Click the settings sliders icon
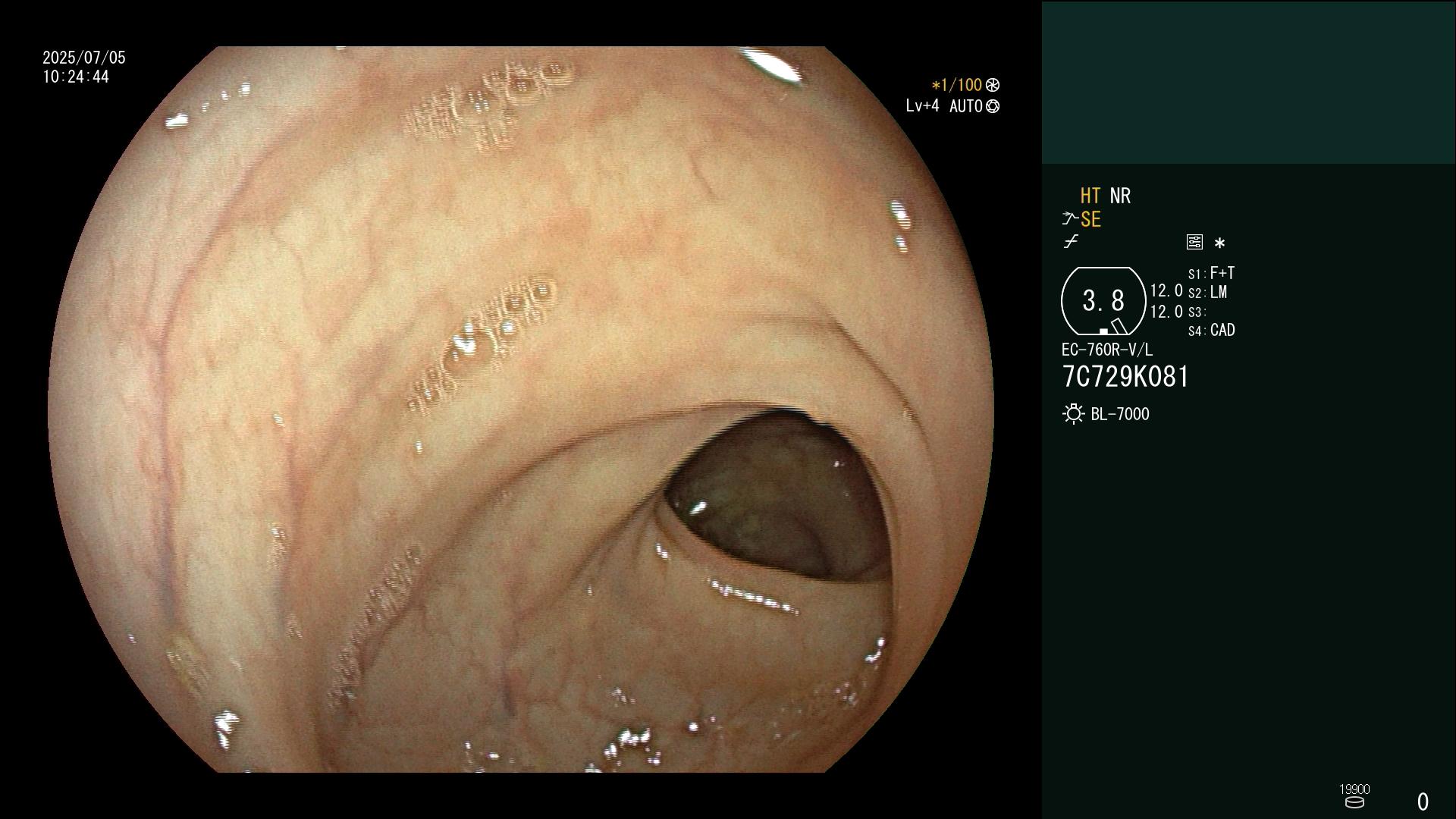This screenshot has height=819, width=1456. pos(1194,242)
